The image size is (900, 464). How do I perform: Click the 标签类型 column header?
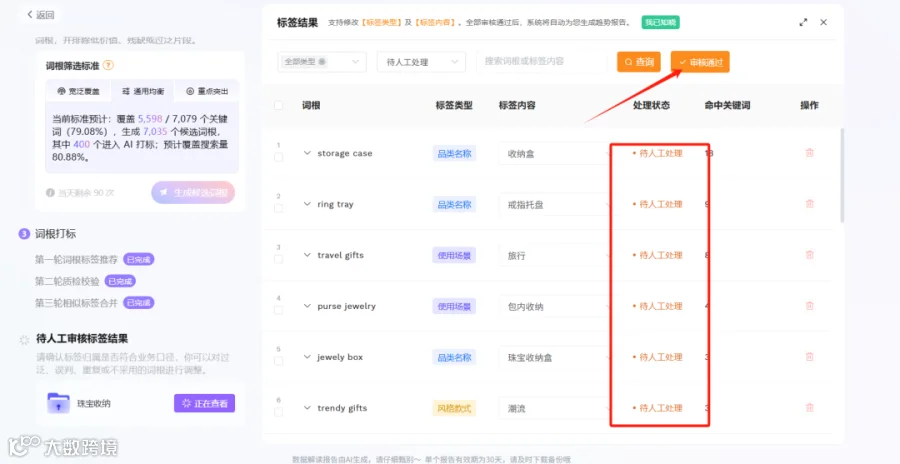[x=454, y=105]
